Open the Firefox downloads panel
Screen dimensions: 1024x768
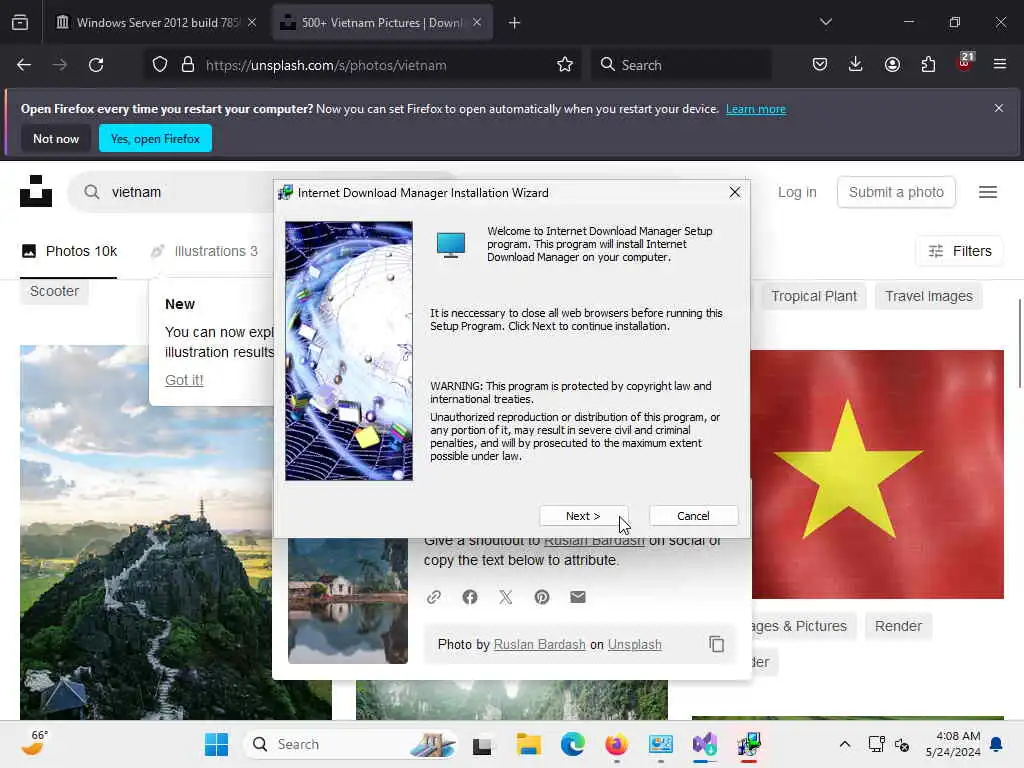(856, 64)
